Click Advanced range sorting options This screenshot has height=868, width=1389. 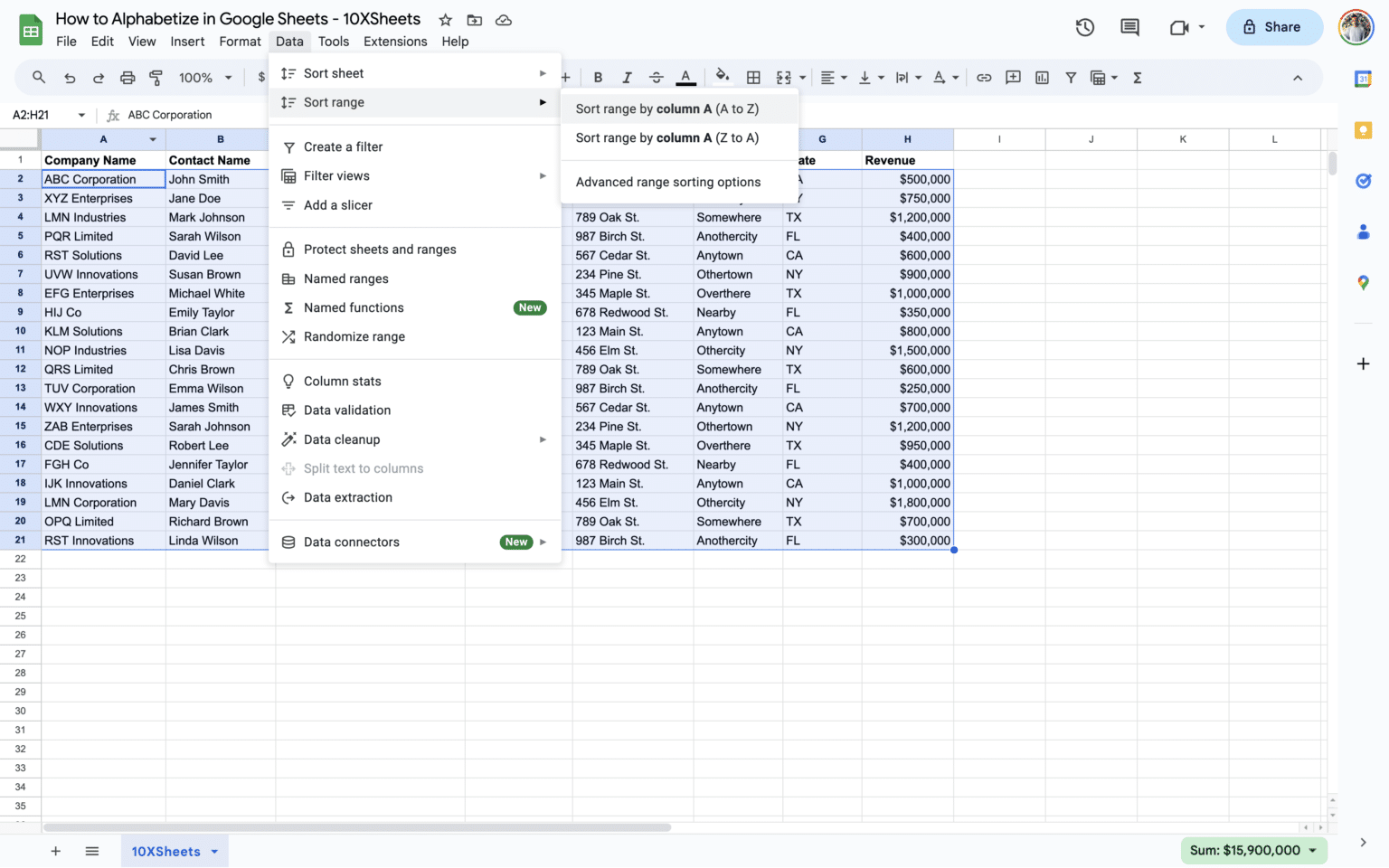pos(667,182)
